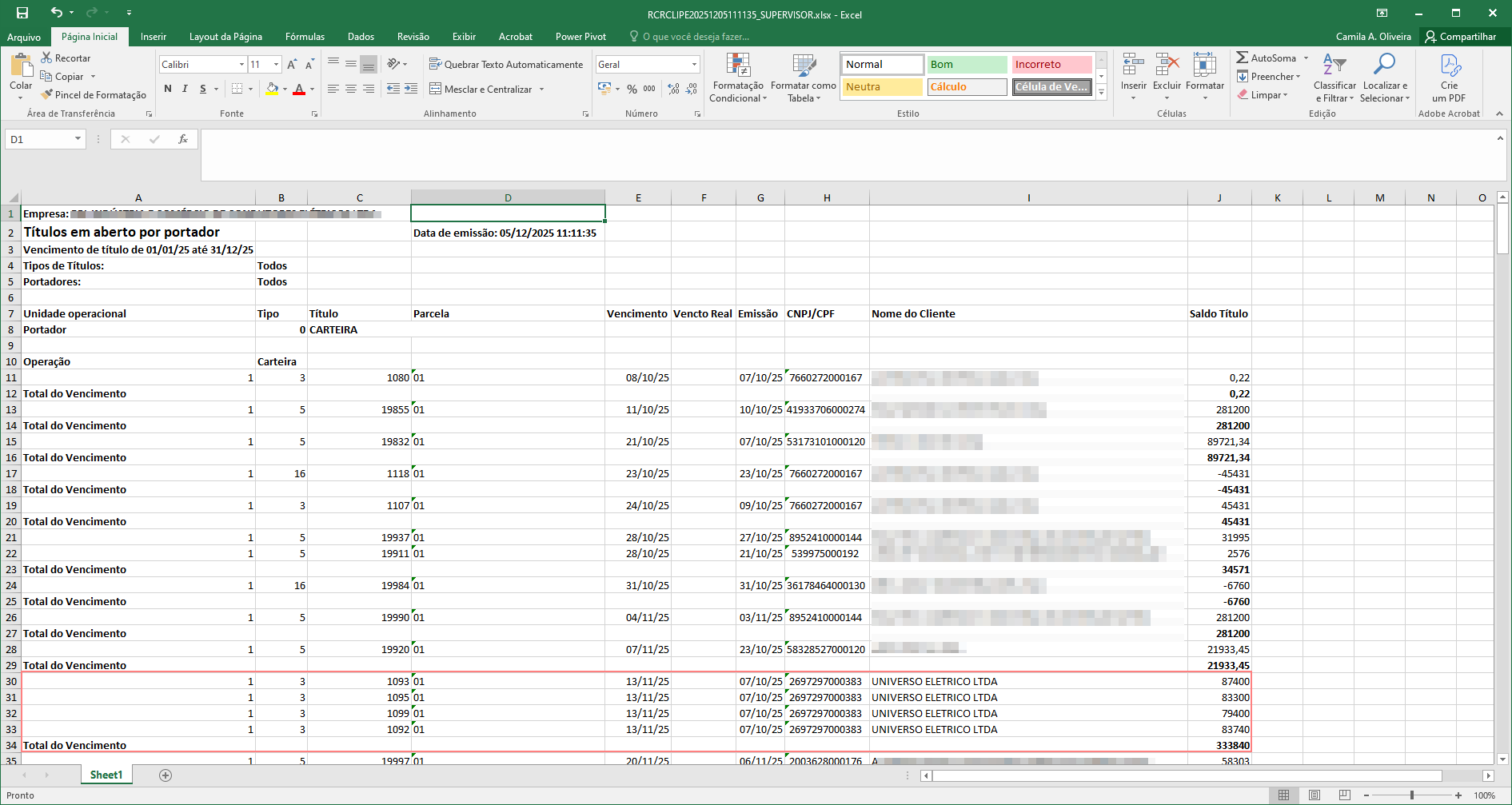Click the Format Painter brush icon
Screen dimensions: 1512x805
[x=47, y=94]
